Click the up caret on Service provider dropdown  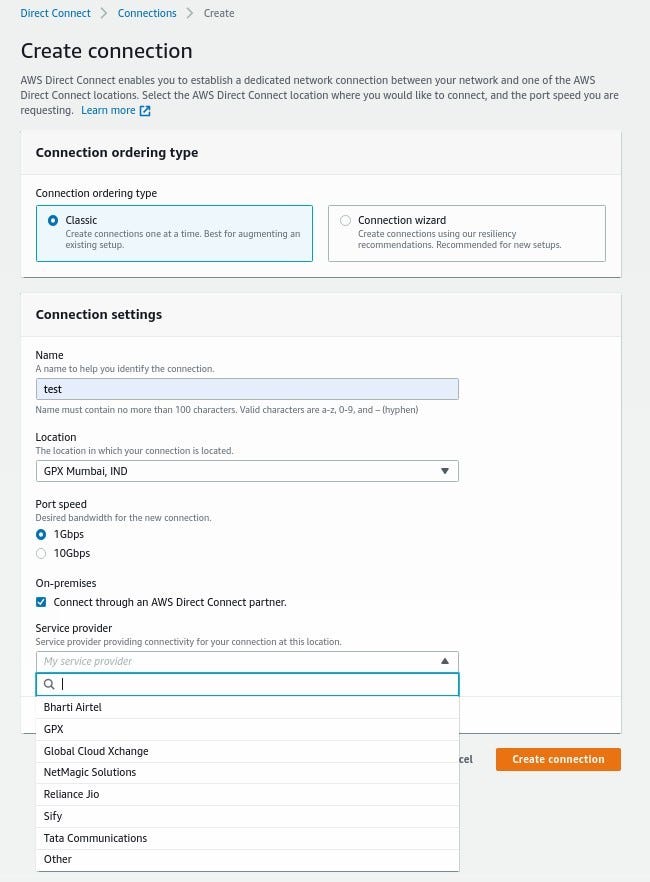444,661
